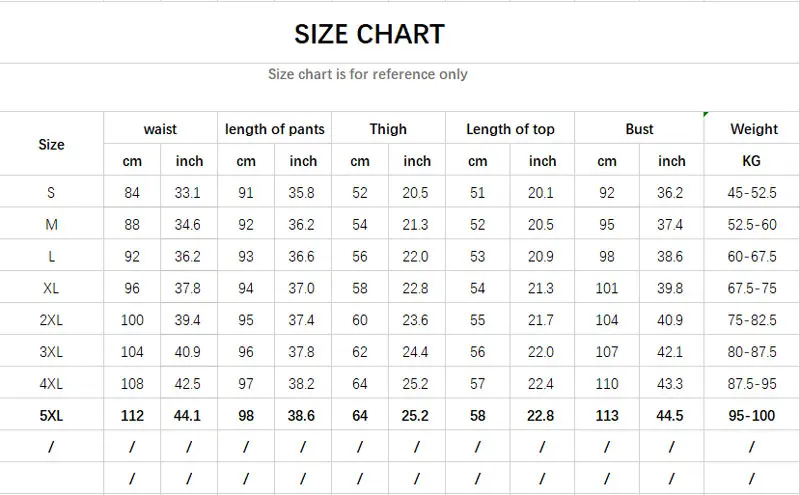Viewport: 800px width, 495px height.
Task: Select the length of pants header
Action: pyautogui.click(x=274, y=129)
